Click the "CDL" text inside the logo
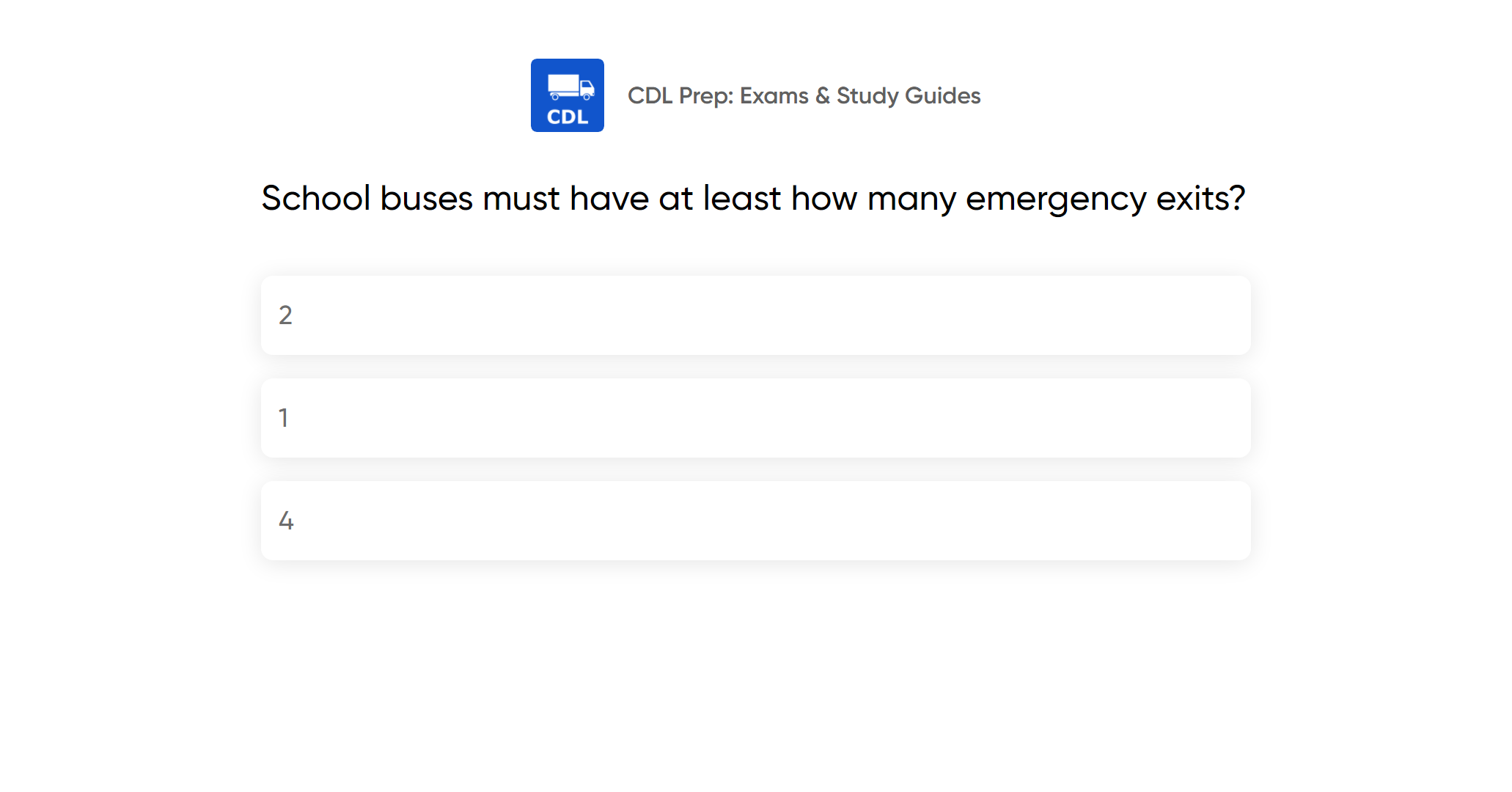The width and height of the screenshot is (1512, 792). (568, 117)
